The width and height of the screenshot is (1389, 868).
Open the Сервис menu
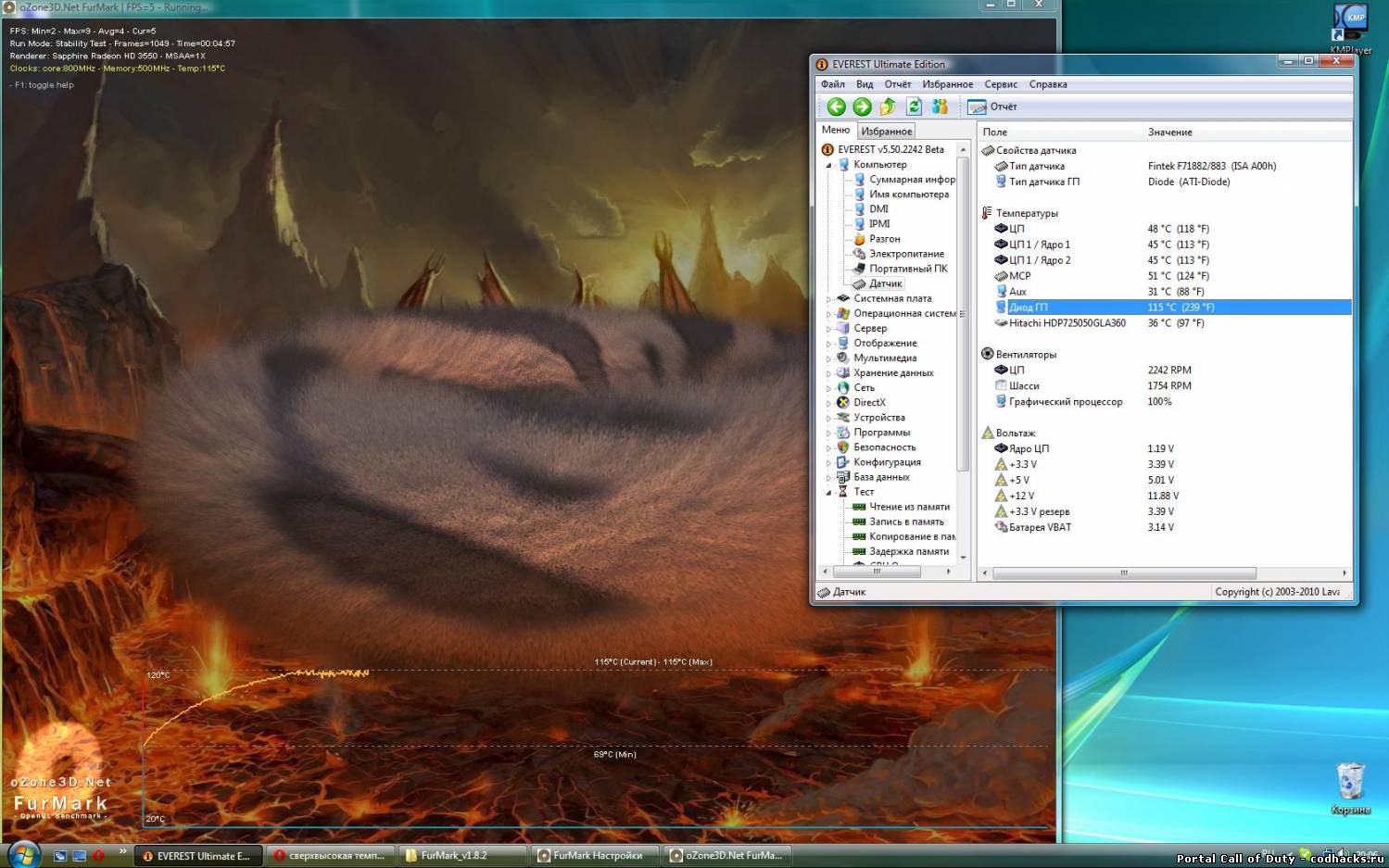click(x=1001, y=84)
